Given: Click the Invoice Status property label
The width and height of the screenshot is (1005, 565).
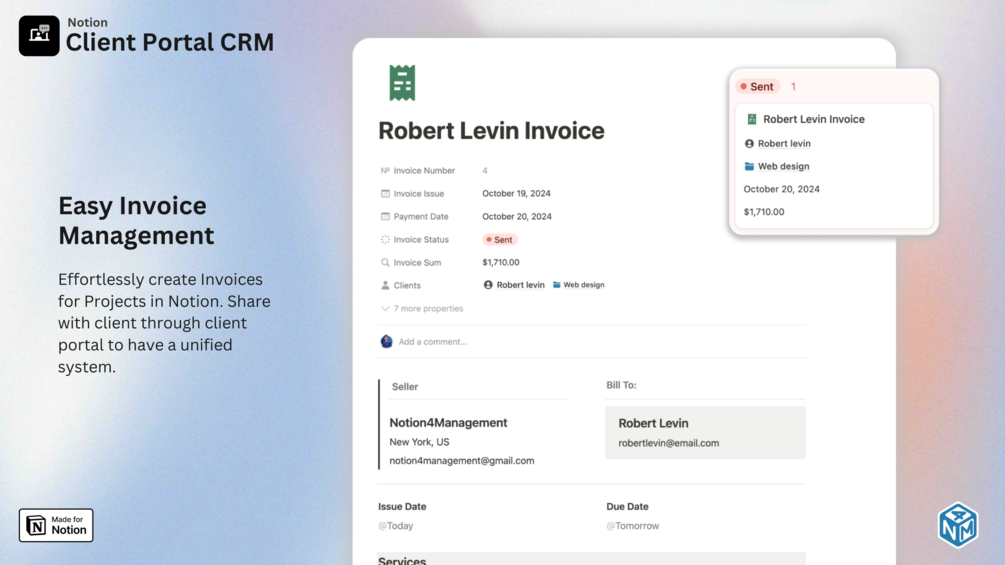Looking at the screenshot, I should pos(421,240).
